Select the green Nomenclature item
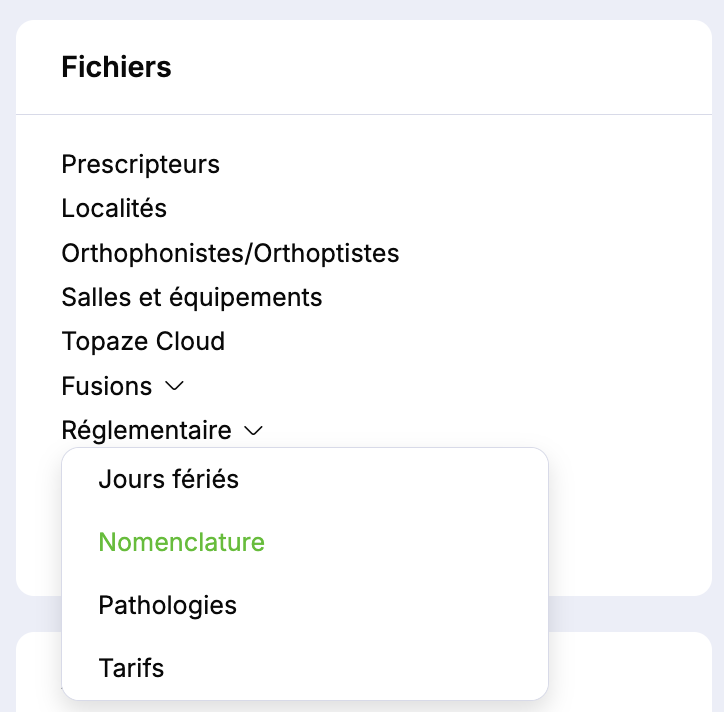Screen dimensions: 724x712 (x=181, y=542)
